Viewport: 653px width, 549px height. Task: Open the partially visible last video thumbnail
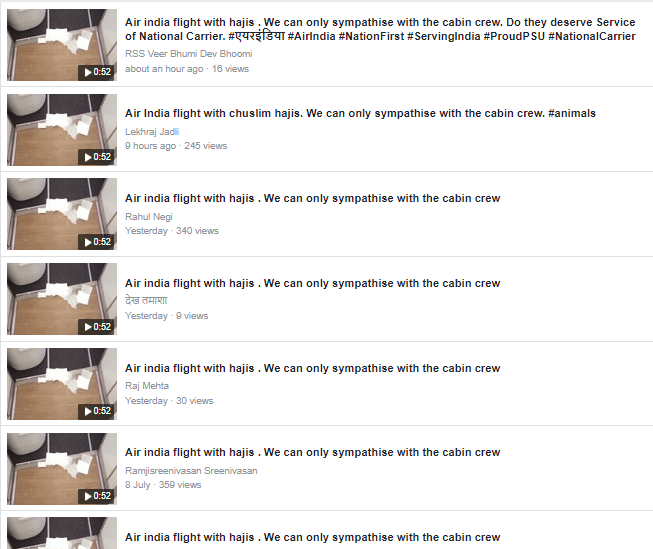[62, 533]
